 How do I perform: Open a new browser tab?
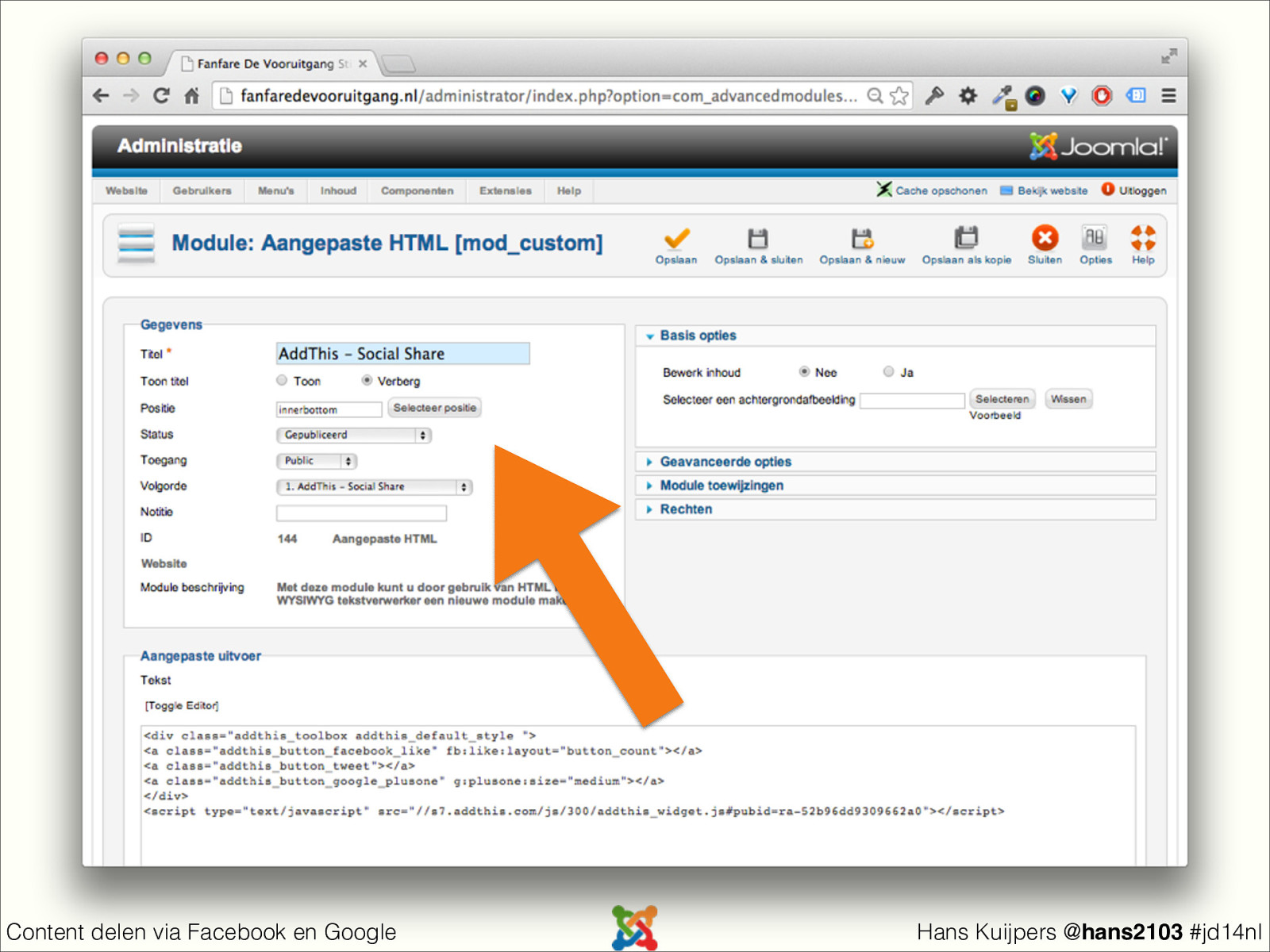point(398,63)
